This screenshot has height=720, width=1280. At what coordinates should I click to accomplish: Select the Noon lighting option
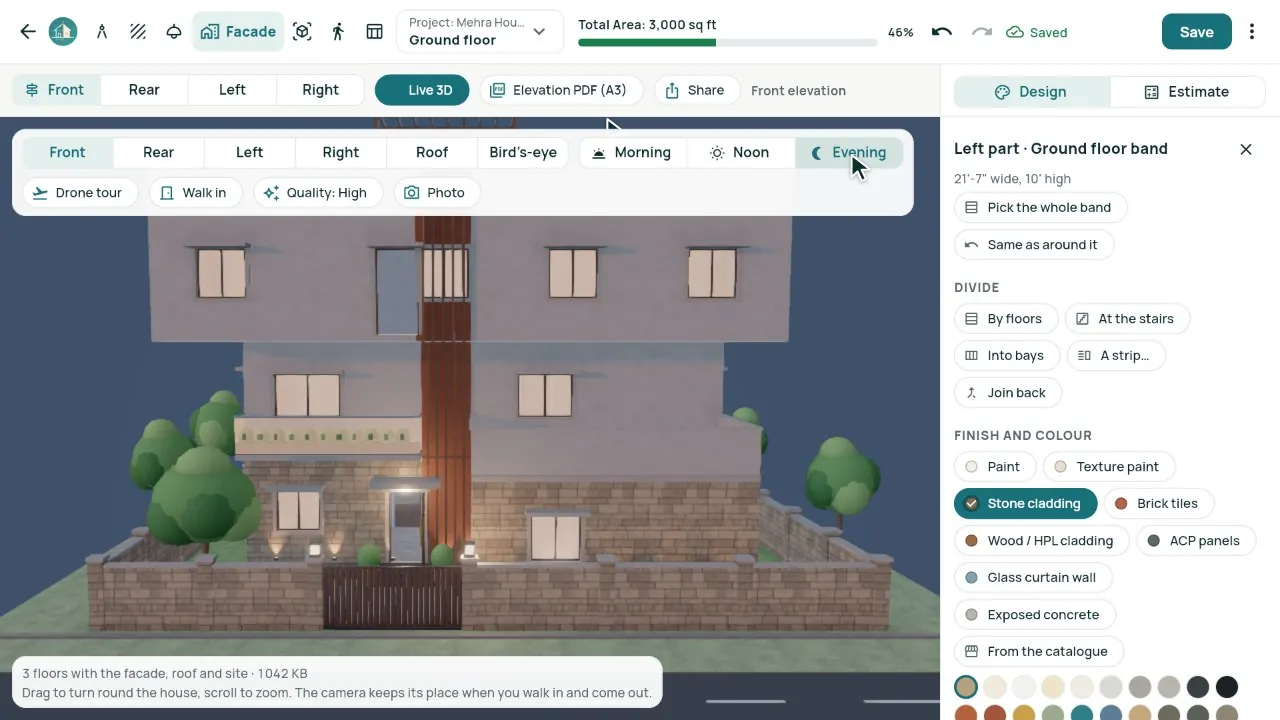[740, 153]
